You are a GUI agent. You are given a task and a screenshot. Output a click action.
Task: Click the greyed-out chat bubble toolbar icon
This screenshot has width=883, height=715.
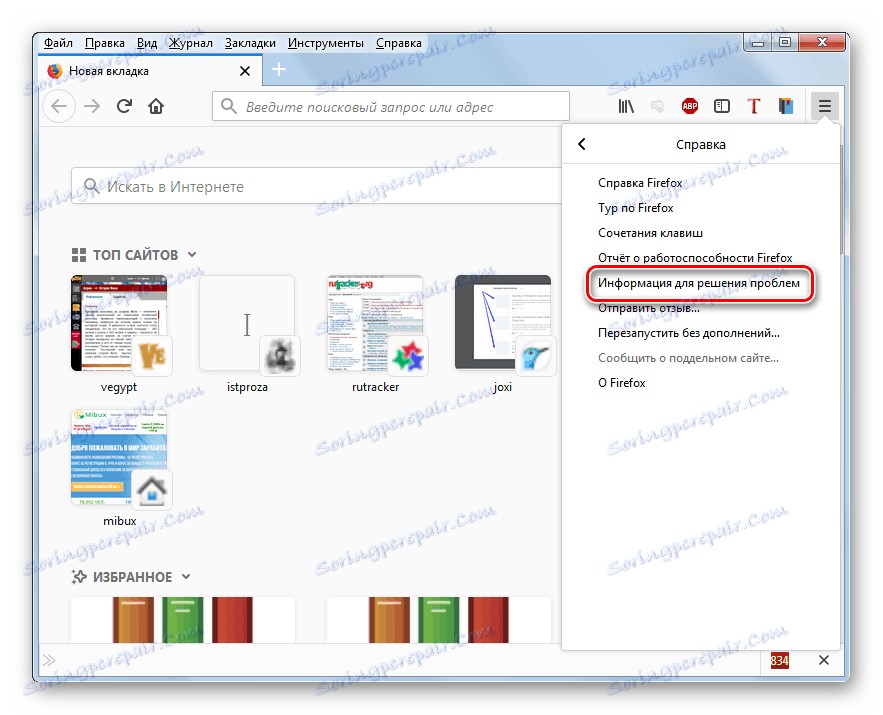pos(657,106)
